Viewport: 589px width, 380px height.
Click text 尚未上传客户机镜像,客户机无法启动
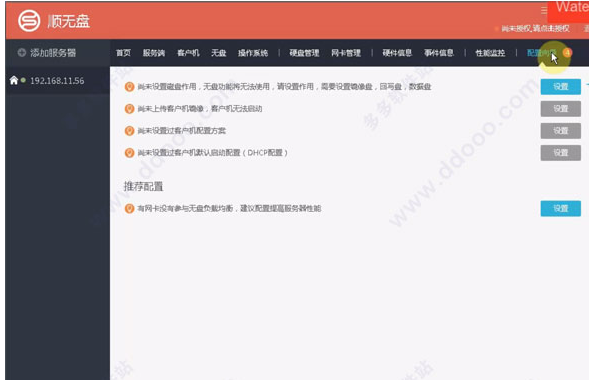pyautogui.click(x=200, y=109)
